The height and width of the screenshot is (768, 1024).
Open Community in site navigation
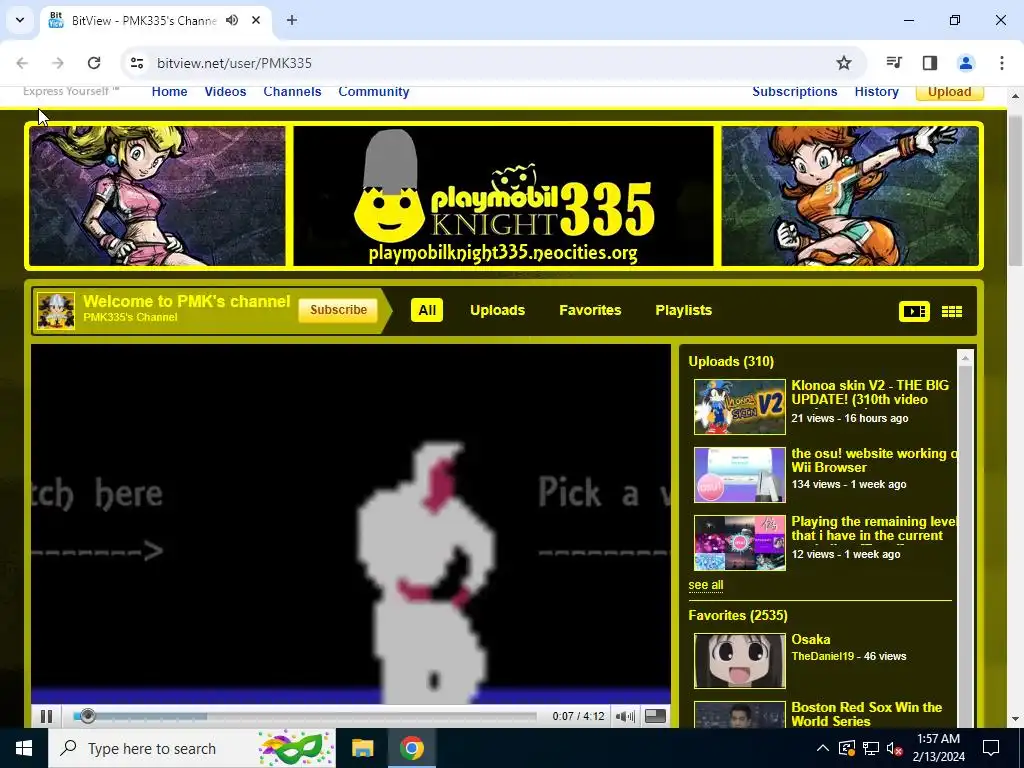click(x=374, y=92)
